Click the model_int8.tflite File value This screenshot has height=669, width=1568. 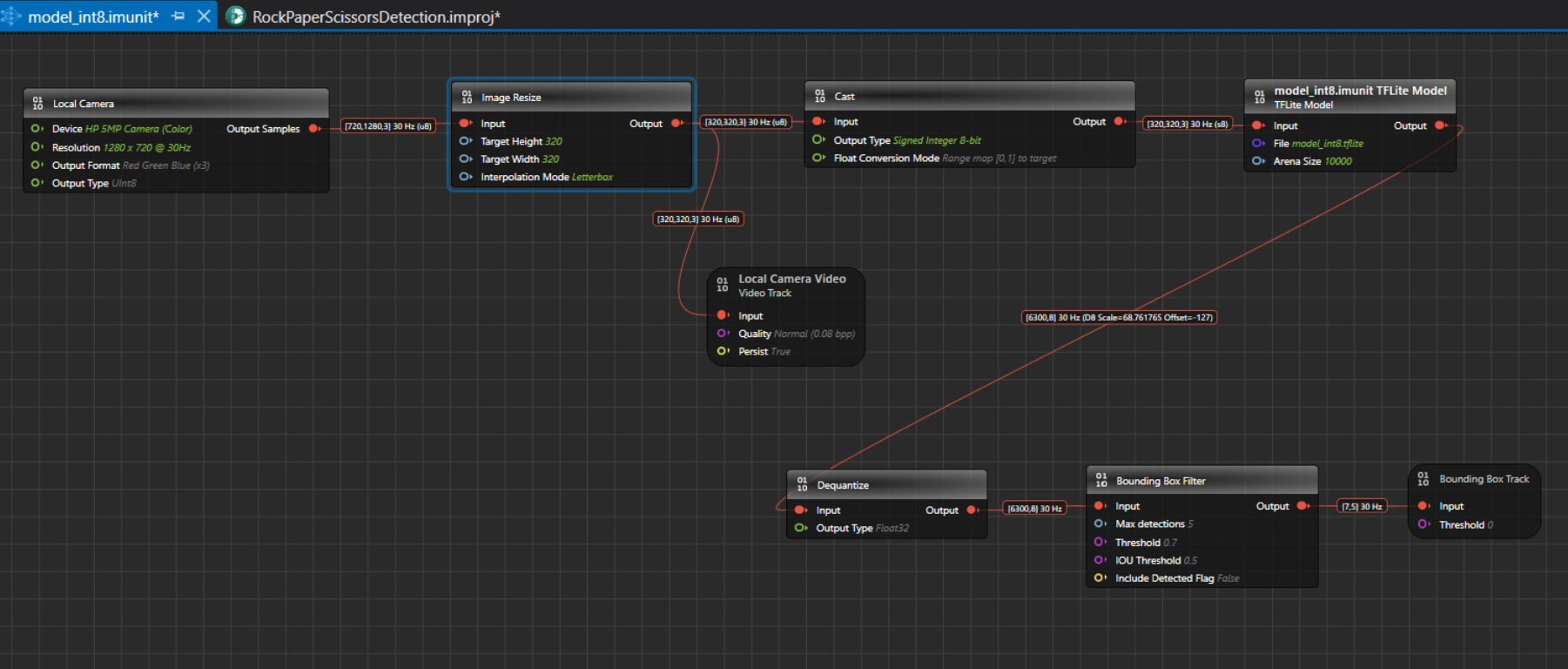1327,144
